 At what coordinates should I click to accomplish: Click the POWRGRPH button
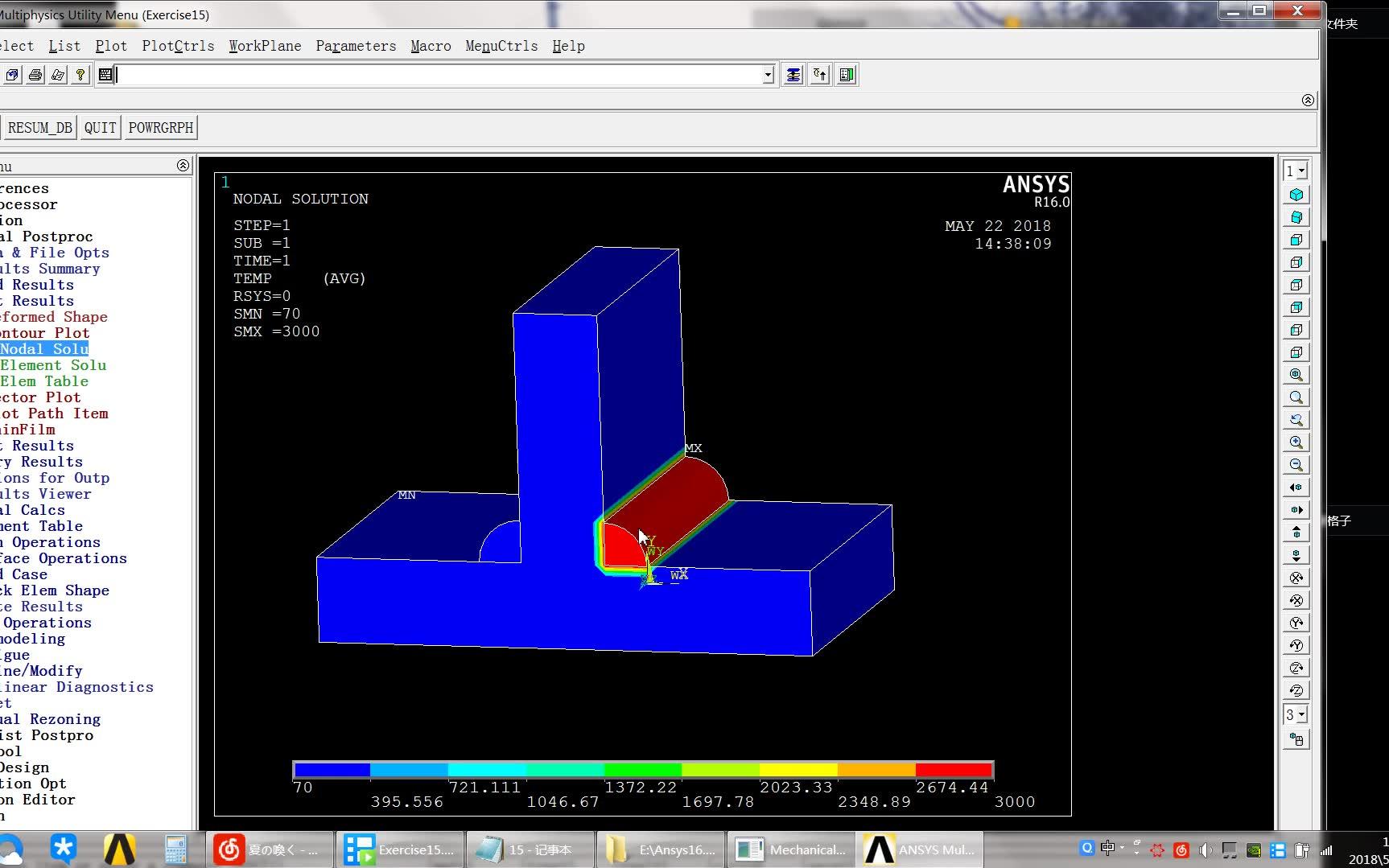coord(160,127)
